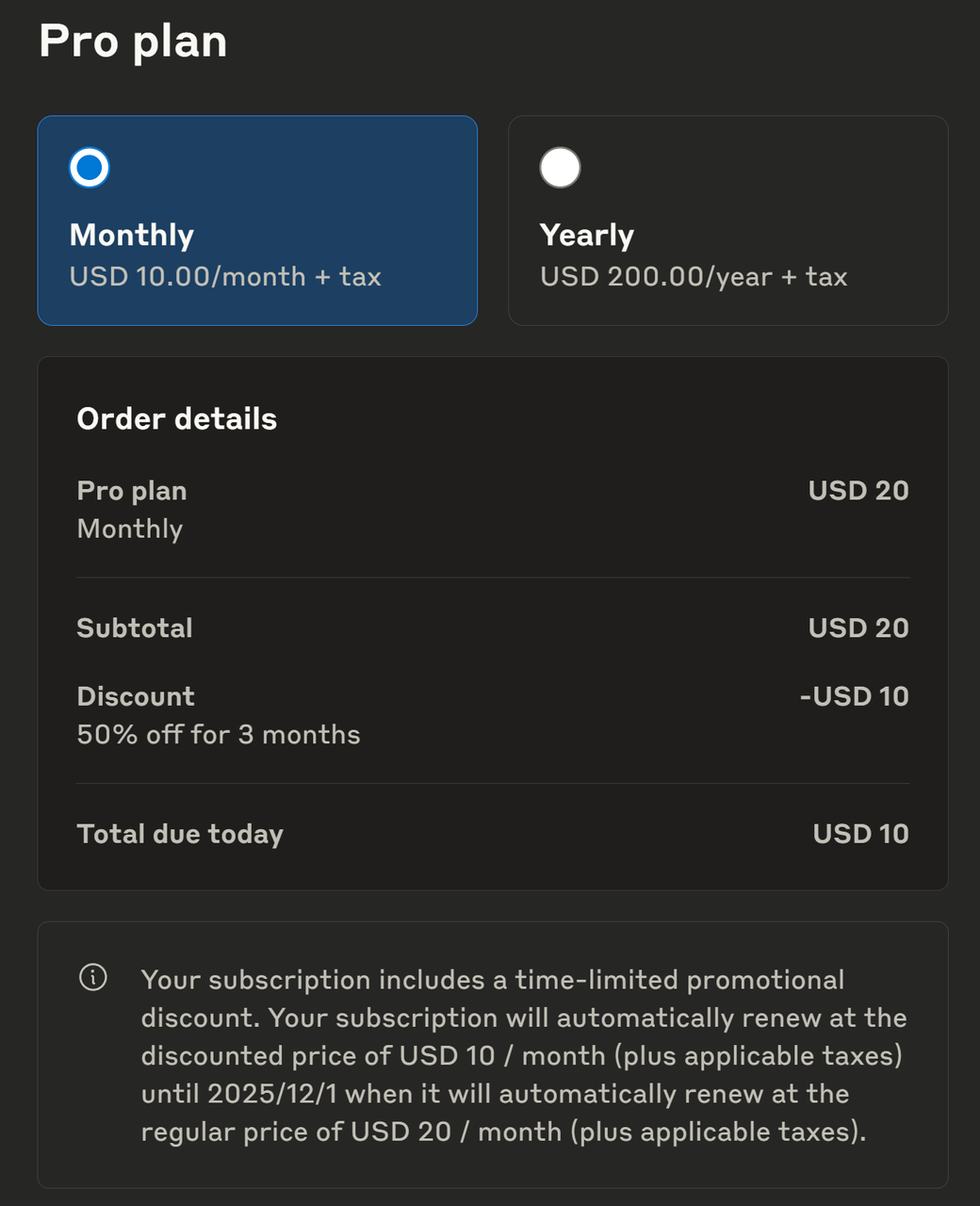Click the "Total due today" label
980x1206 pixels.
[x=180, y=834]
